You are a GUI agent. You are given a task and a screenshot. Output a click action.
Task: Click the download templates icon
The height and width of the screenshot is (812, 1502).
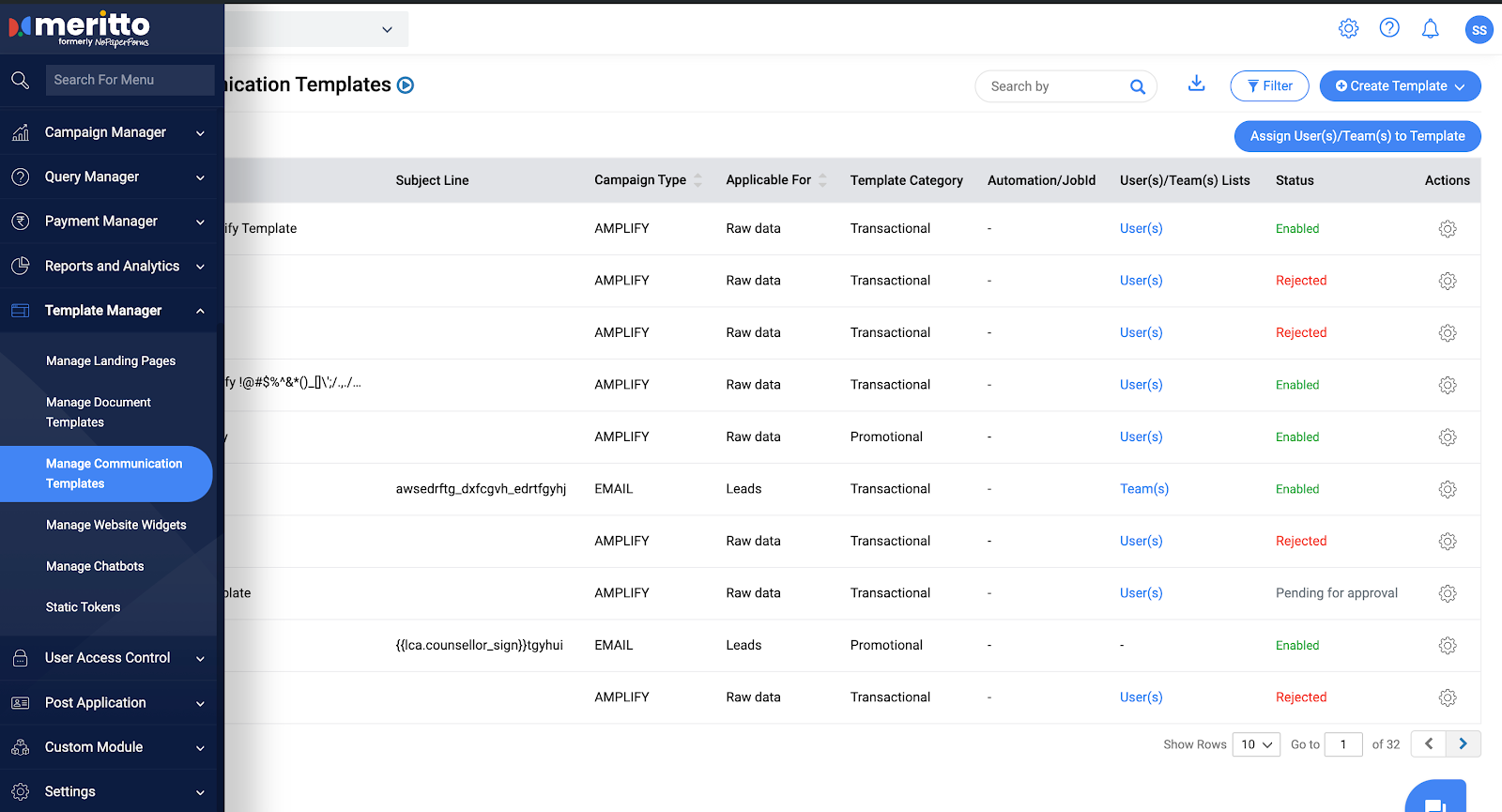(1196, 84)
